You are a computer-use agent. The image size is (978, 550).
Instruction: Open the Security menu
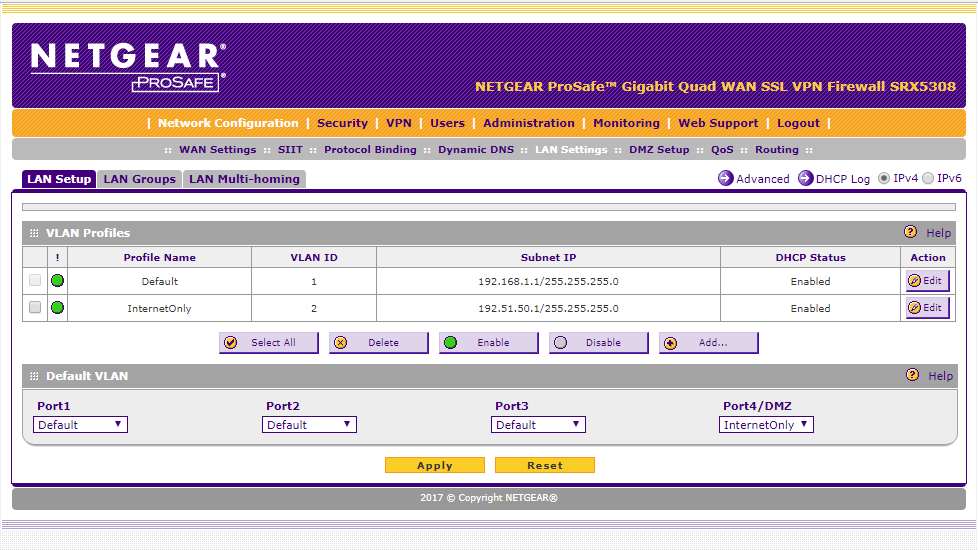(342, 123)
